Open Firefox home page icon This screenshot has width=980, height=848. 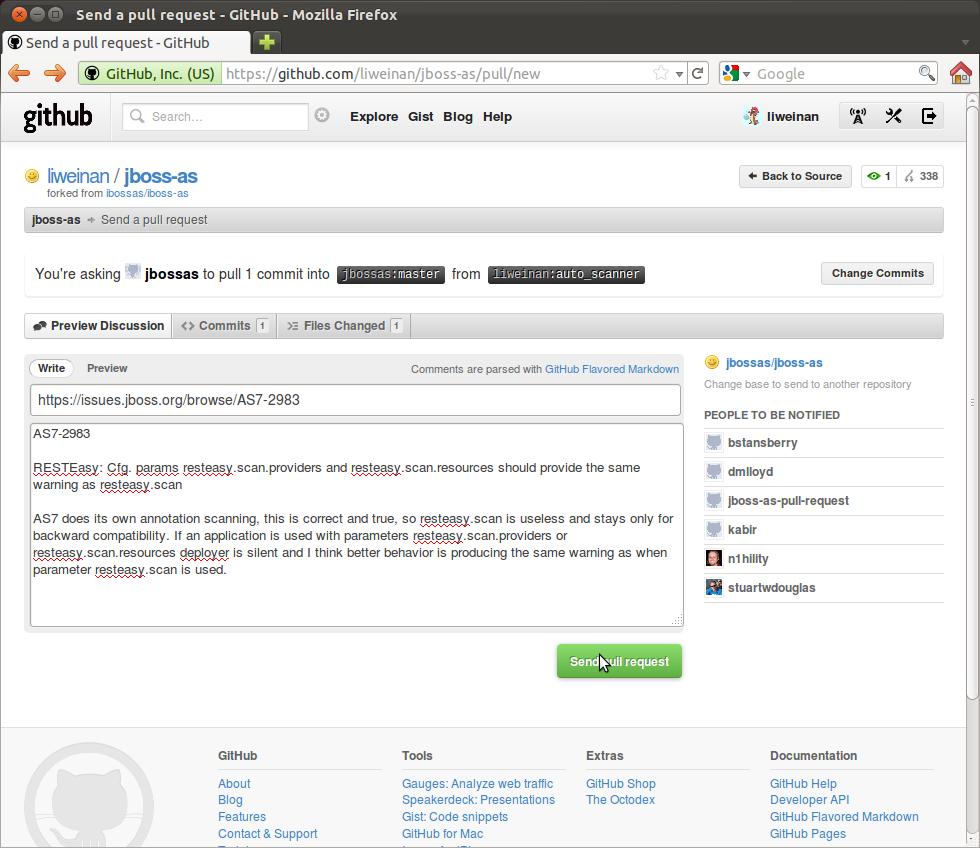click(x=961, y=73)
